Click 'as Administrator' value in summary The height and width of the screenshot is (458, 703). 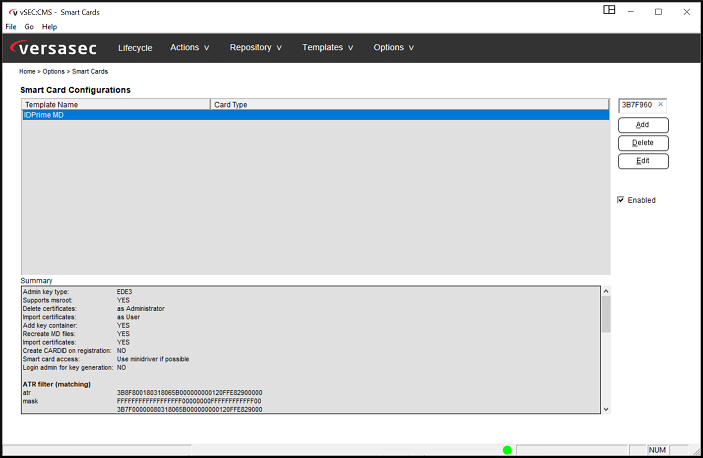pyautogui.click(x=141, y=309)
